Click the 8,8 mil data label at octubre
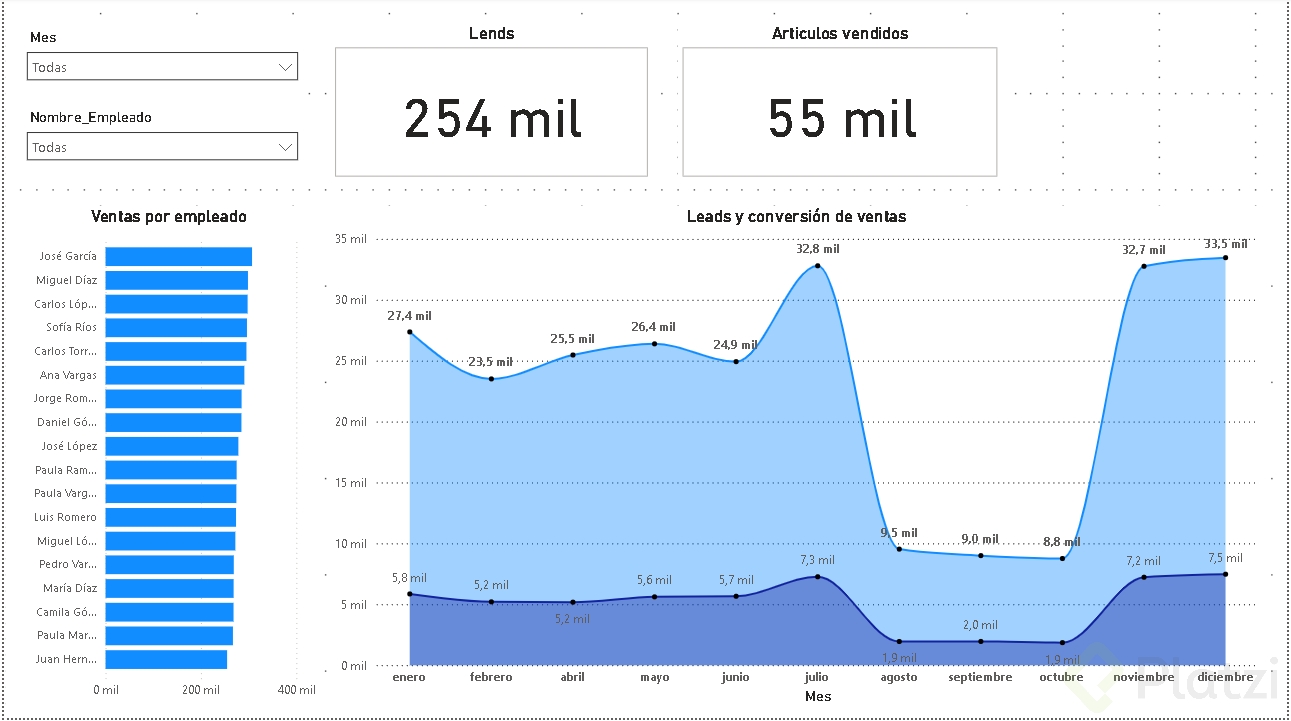The width and height of the screenshot is (1291, 721). (x=1061, y=542)
